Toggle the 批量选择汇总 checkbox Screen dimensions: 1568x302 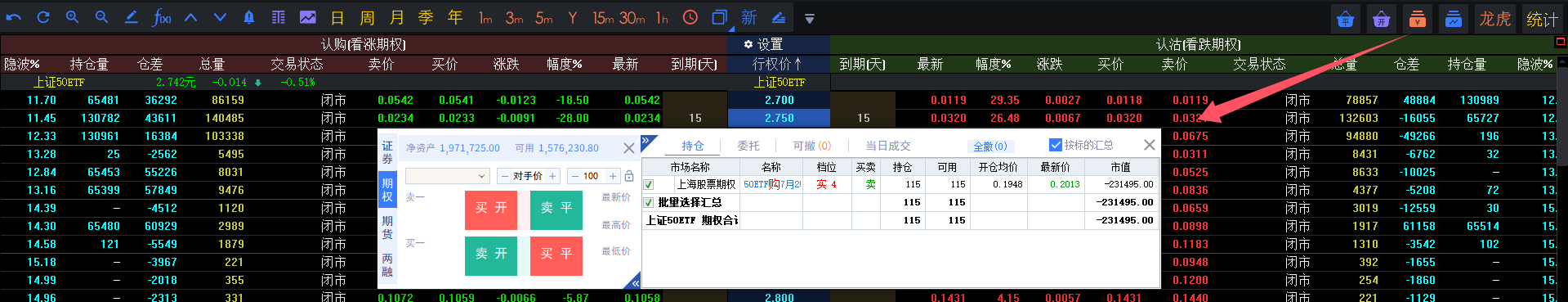click(649, 202)
